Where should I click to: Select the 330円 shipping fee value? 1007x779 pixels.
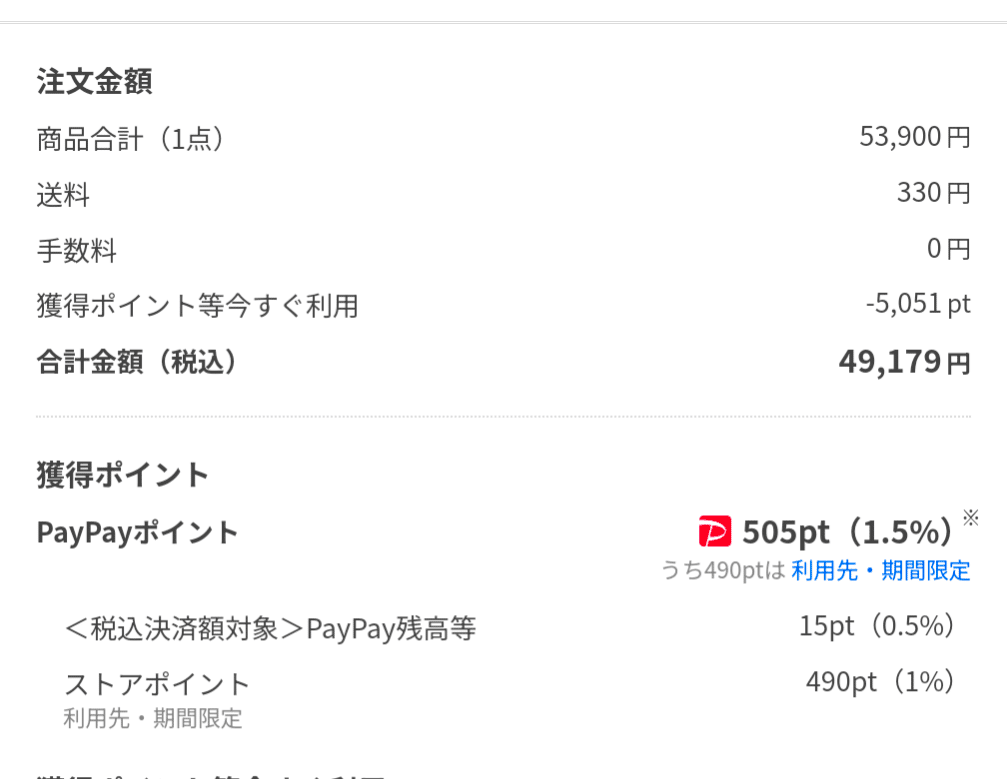[933, 193]
